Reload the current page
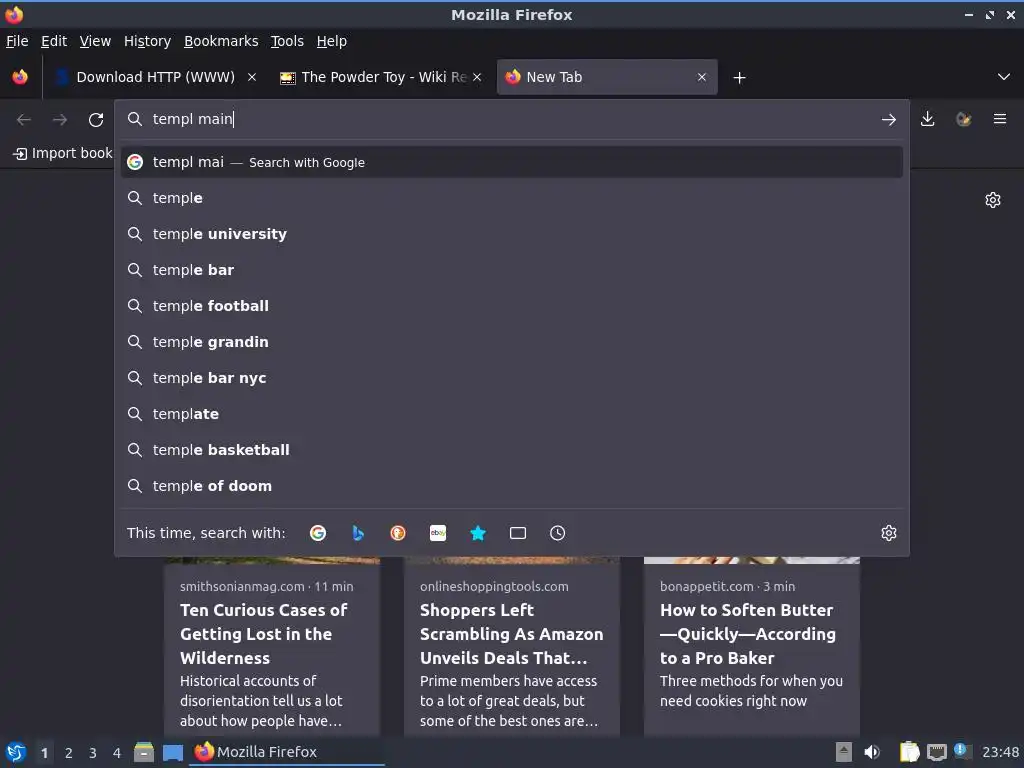Screen dimensions: 1024x768 click(x=96, y=120)
